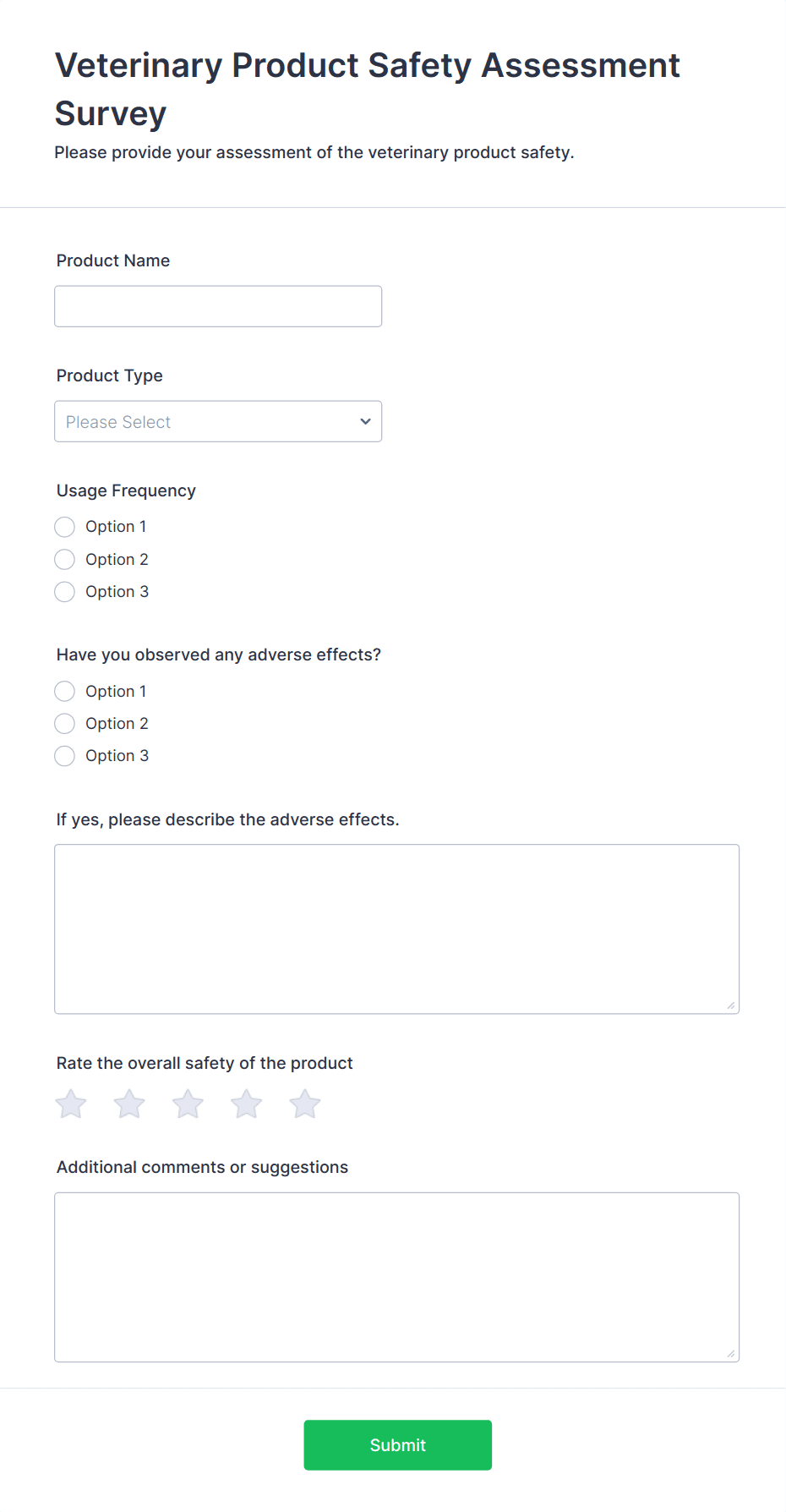Rate safety with the fifth star
786x1512 pixels.
click(x=305, y=1104)
